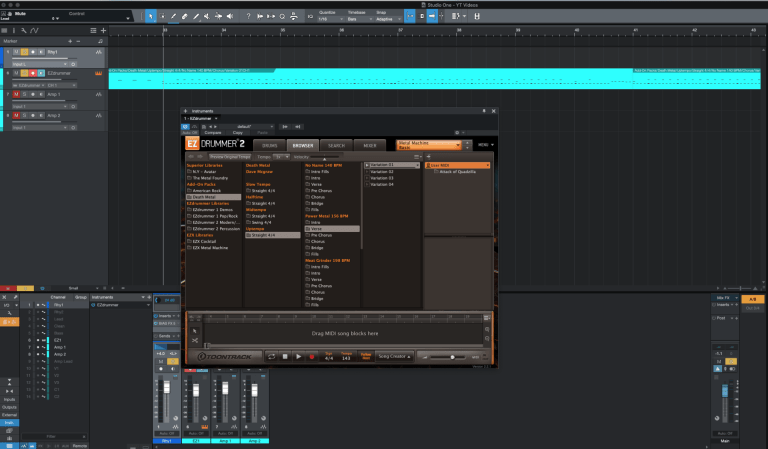Open the Song Creator button
The height and width of the screenshot is (449, 768).
coord(394,356)
